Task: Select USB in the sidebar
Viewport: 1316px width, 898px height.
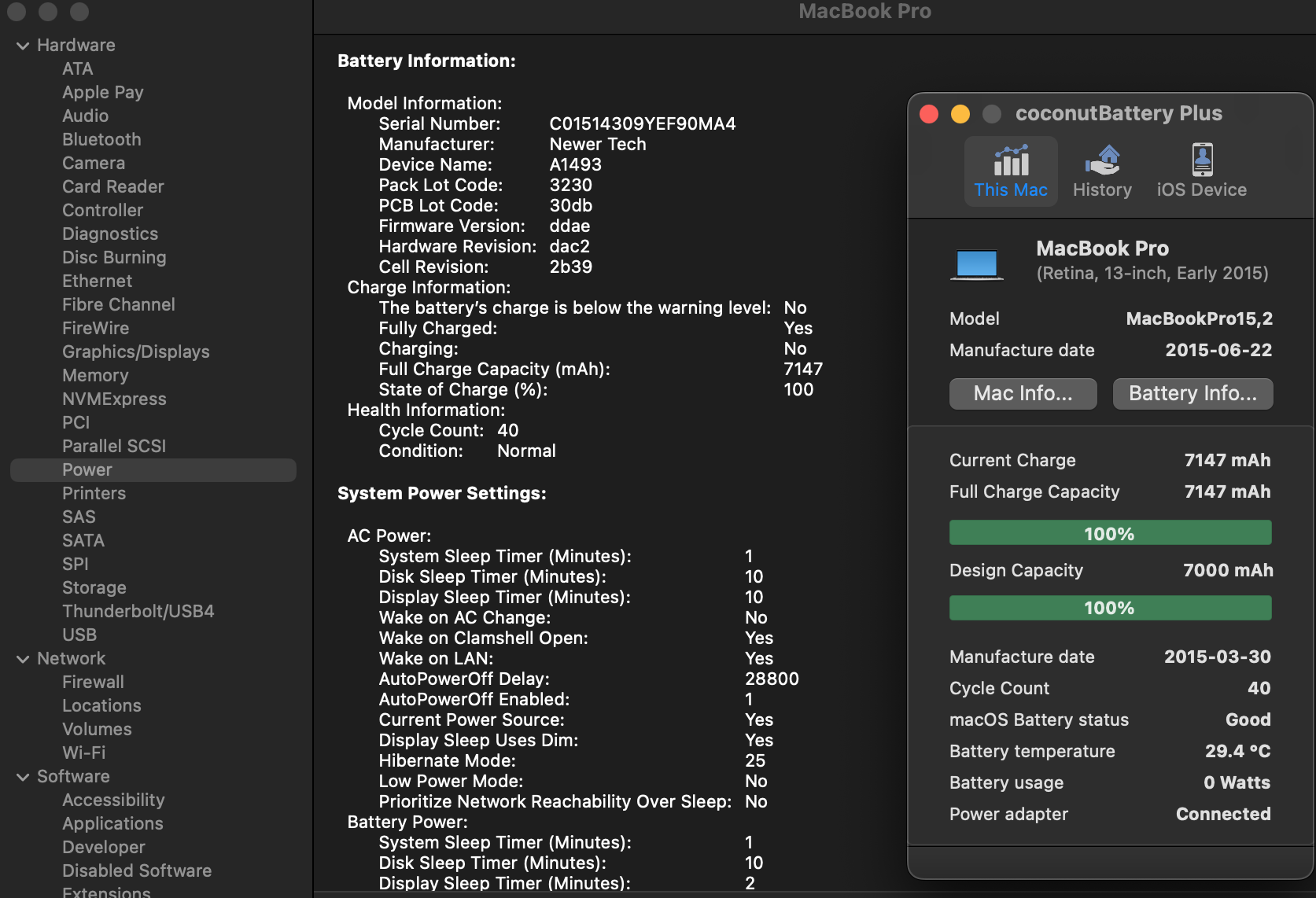Action: pyautogui.click(x=79, y=635)
